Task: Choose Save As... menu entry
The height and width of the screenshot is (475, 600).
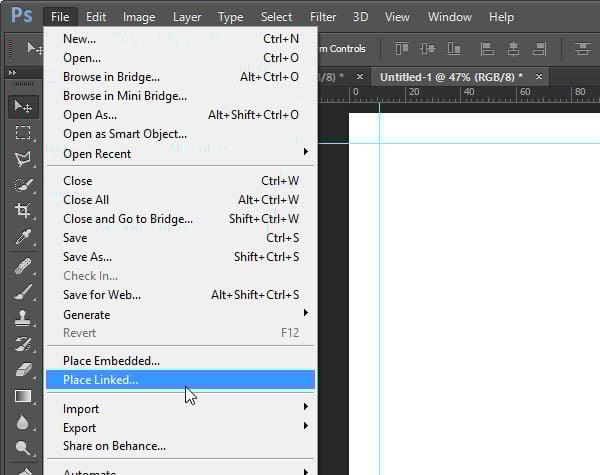Action: pyautogui.click(x=180, y=257)
